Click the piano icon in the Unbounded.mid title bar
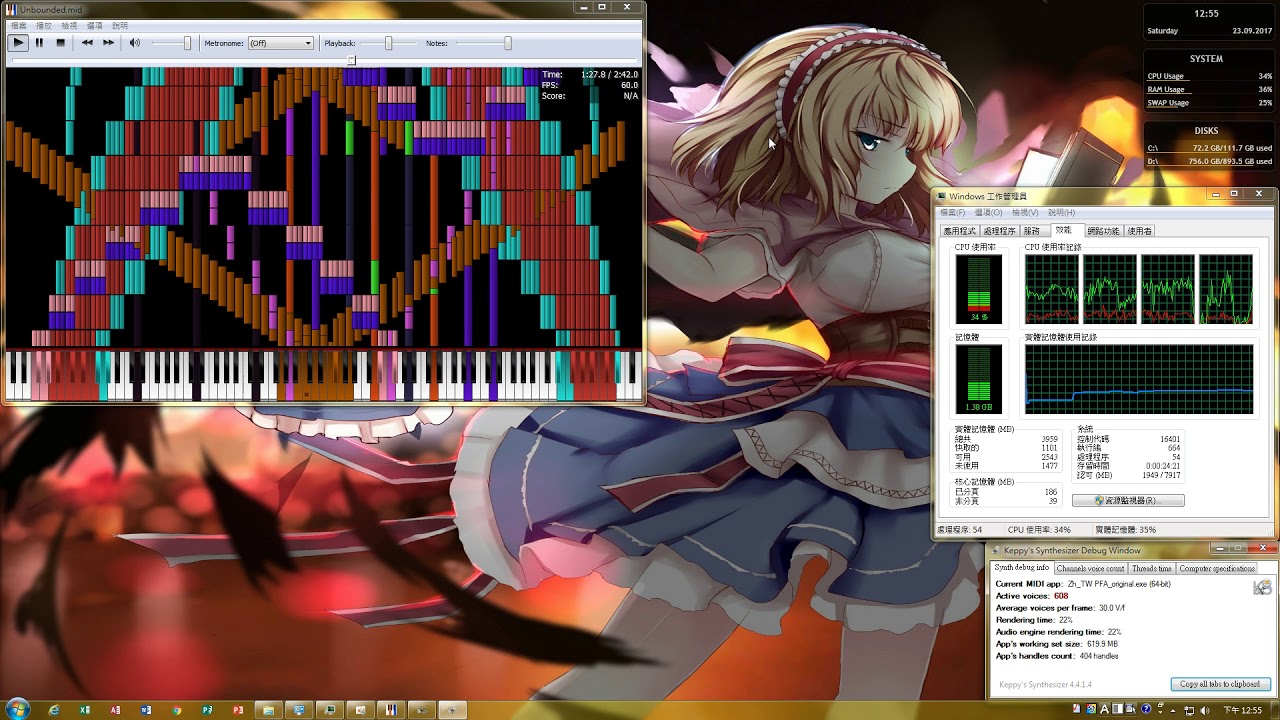The image size is (1280, 720). 12,9
